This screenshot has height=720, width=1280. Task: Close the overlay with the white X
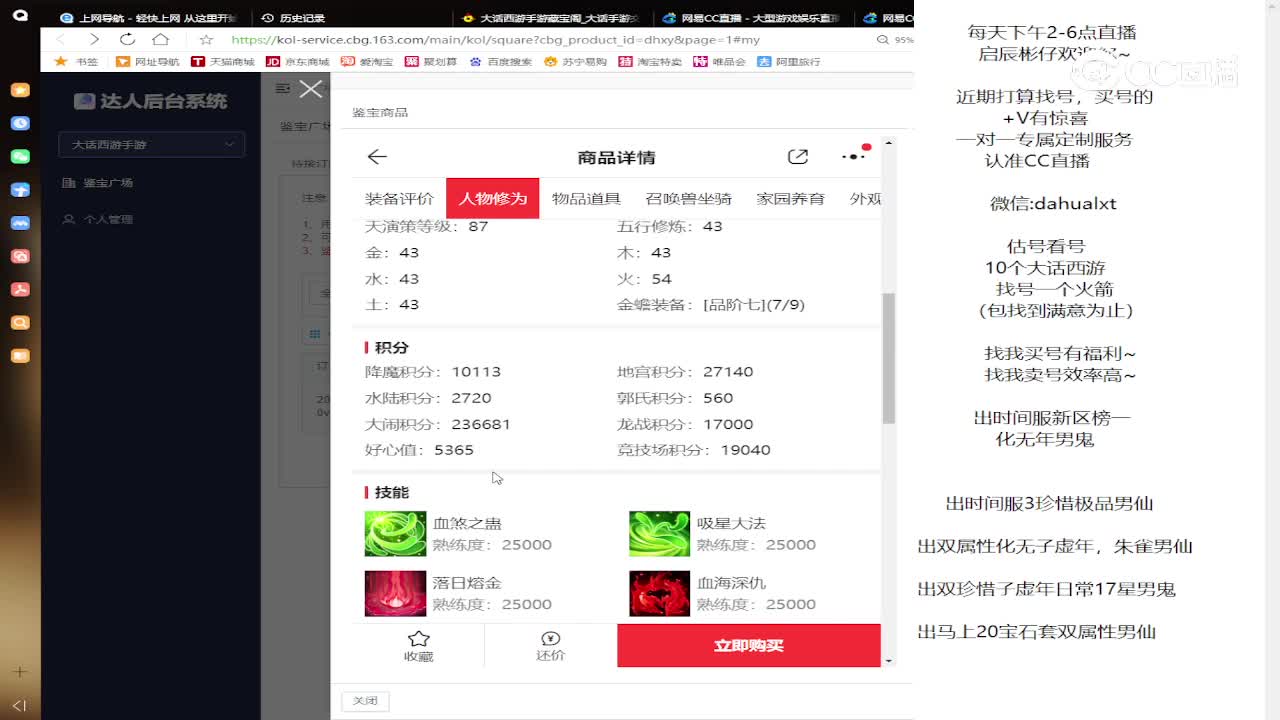(311, 89)
